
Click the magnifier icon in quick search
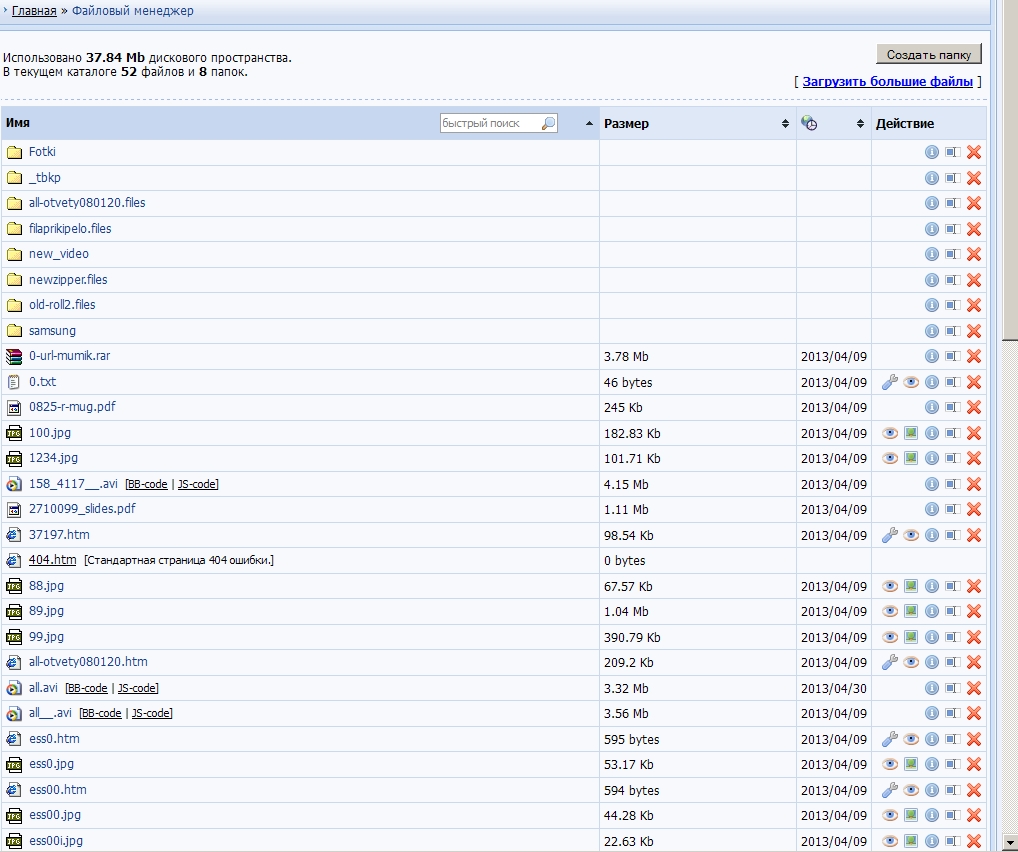[548, 124]
